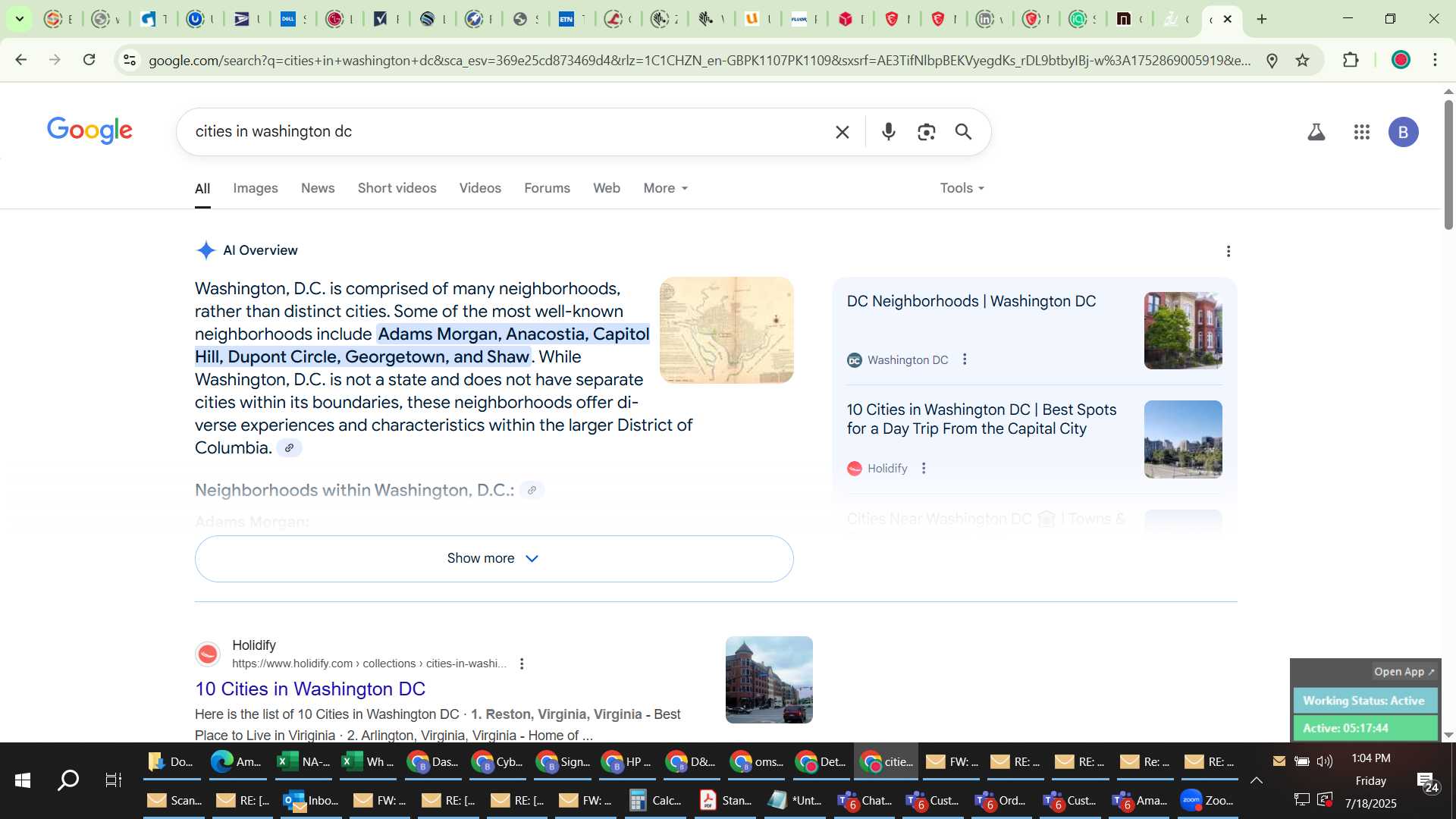Screen dimensions: 1456x819
Task: Click the page vertical scrollbar thumb
Action: (1448, 163)
